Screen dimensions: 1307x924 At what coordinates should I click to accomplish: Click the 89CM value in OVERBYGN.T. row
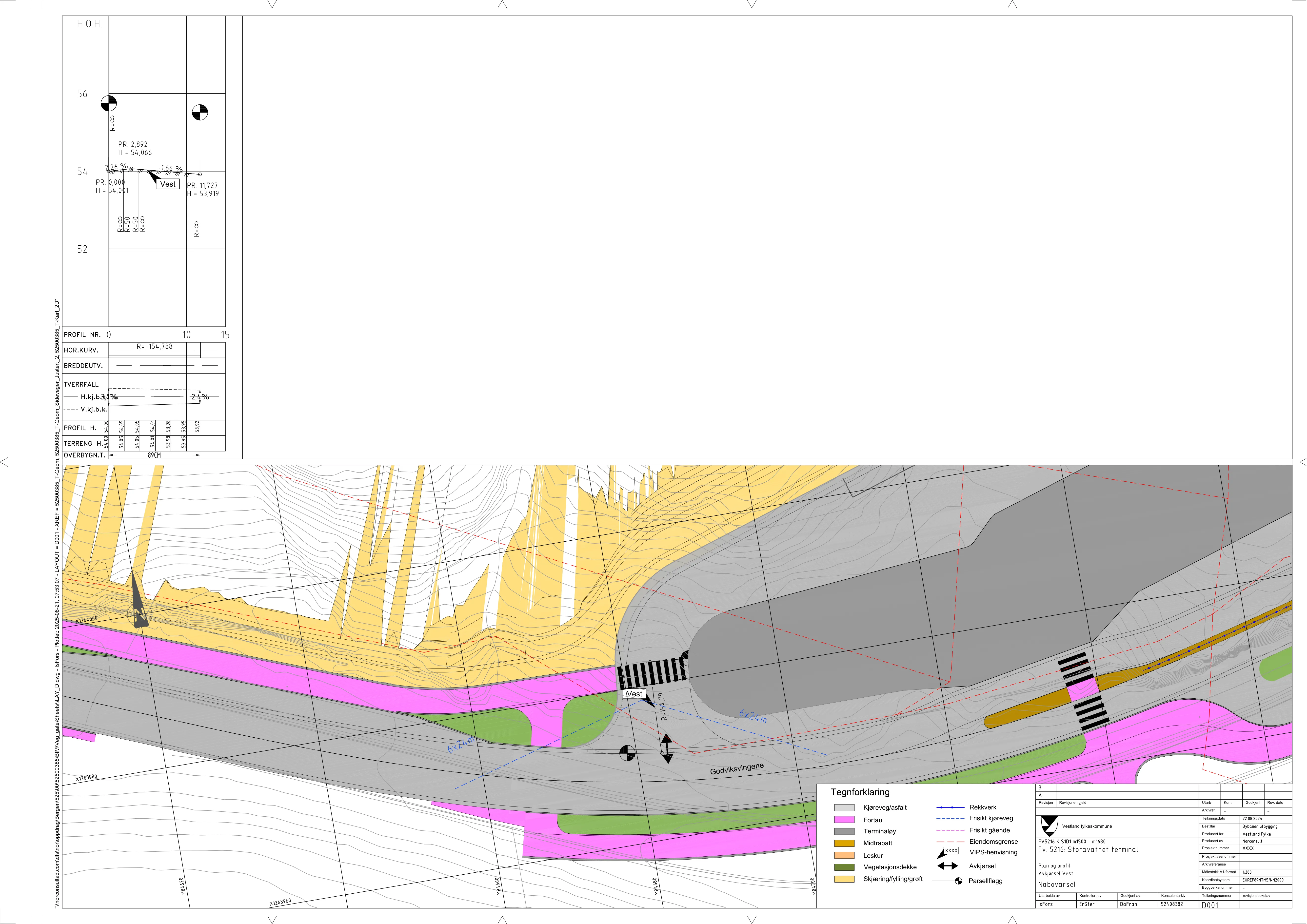[x=154, y=455]
